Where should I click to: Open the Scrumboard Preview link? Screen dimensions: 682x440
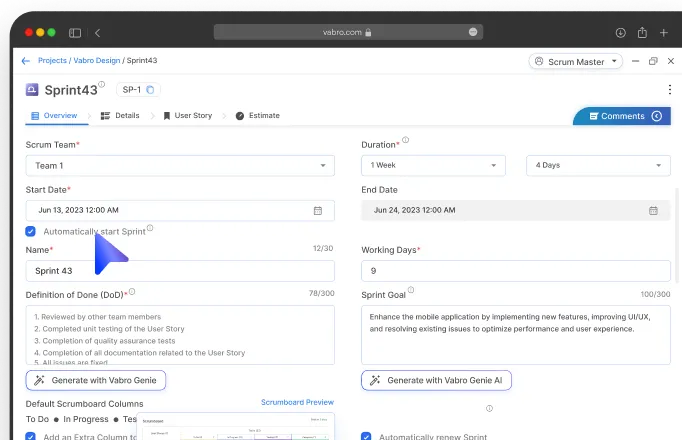[297, 402]
